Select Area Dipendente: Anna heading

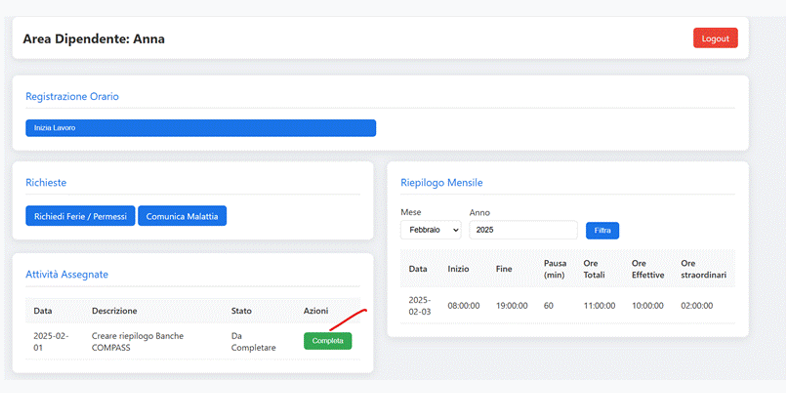94,39
